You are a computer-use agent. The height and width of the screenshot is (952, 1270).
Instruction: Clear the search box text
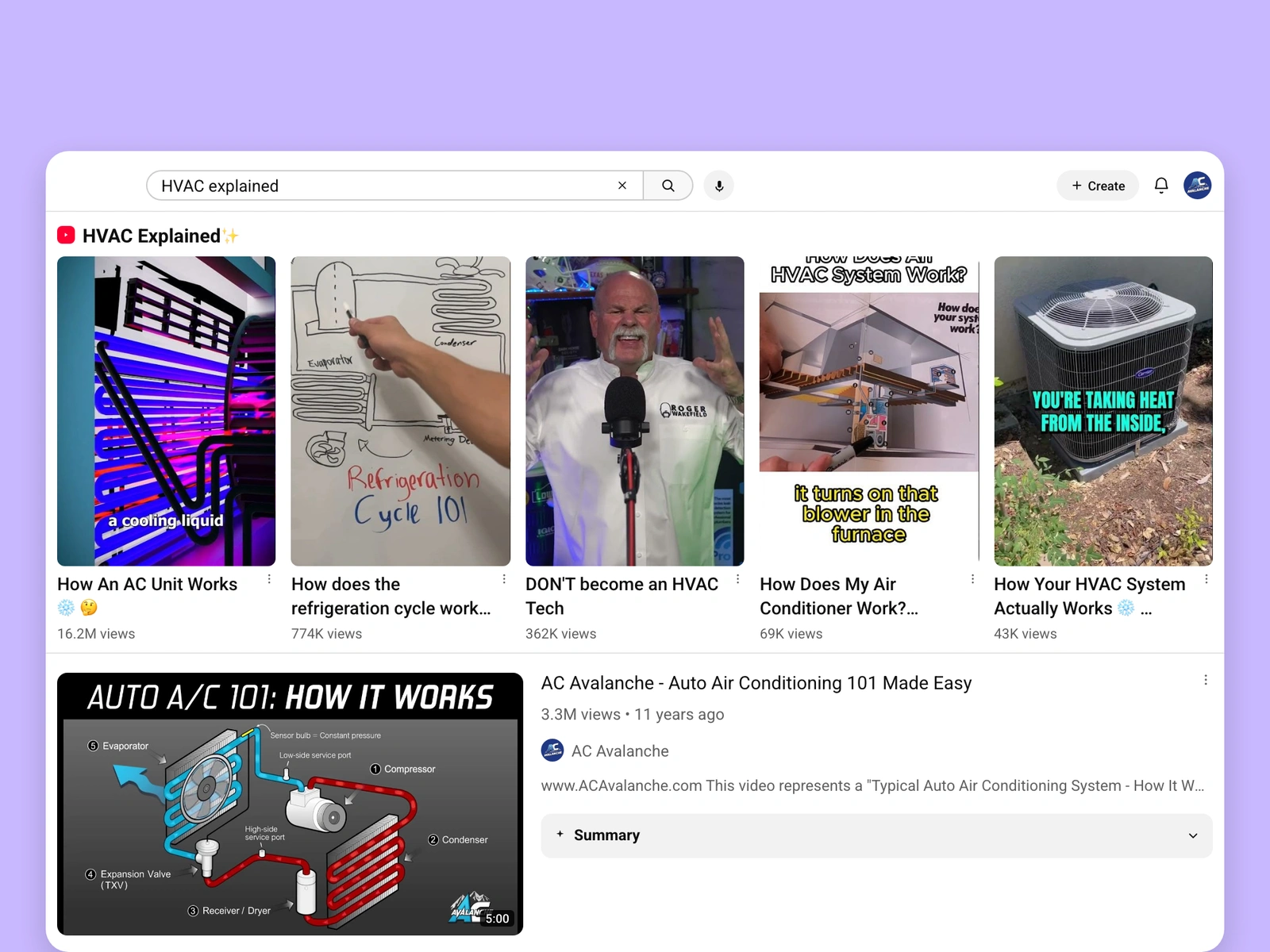pyautogui.click(x=622, y=186)
